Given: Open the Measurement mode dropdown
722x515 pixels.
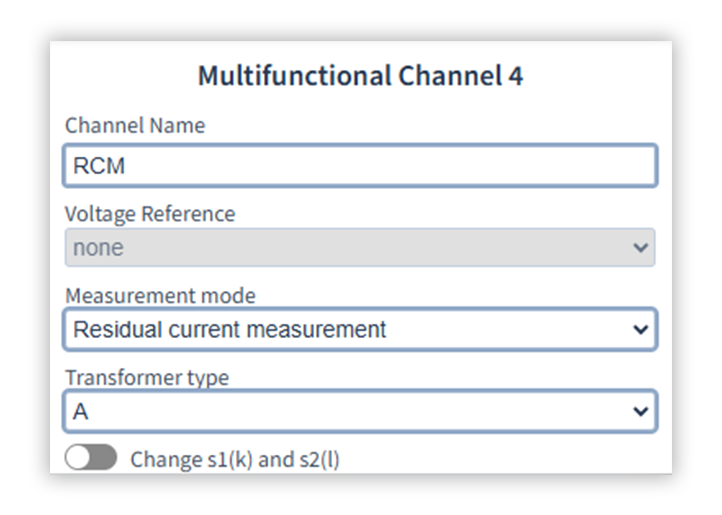Looking at the screenshot, I should [x=360, y=329].
